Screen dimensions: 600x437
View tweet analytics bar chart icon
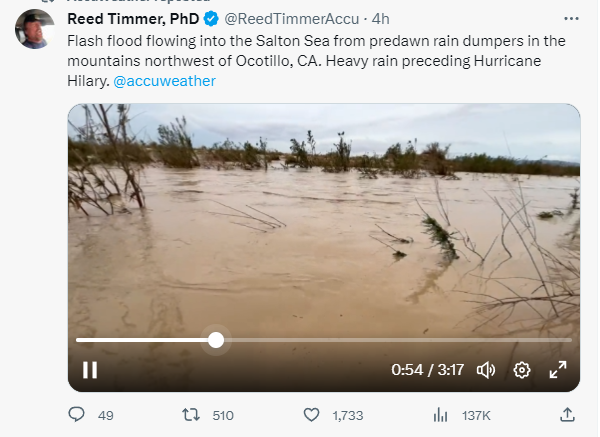[440, 415]
